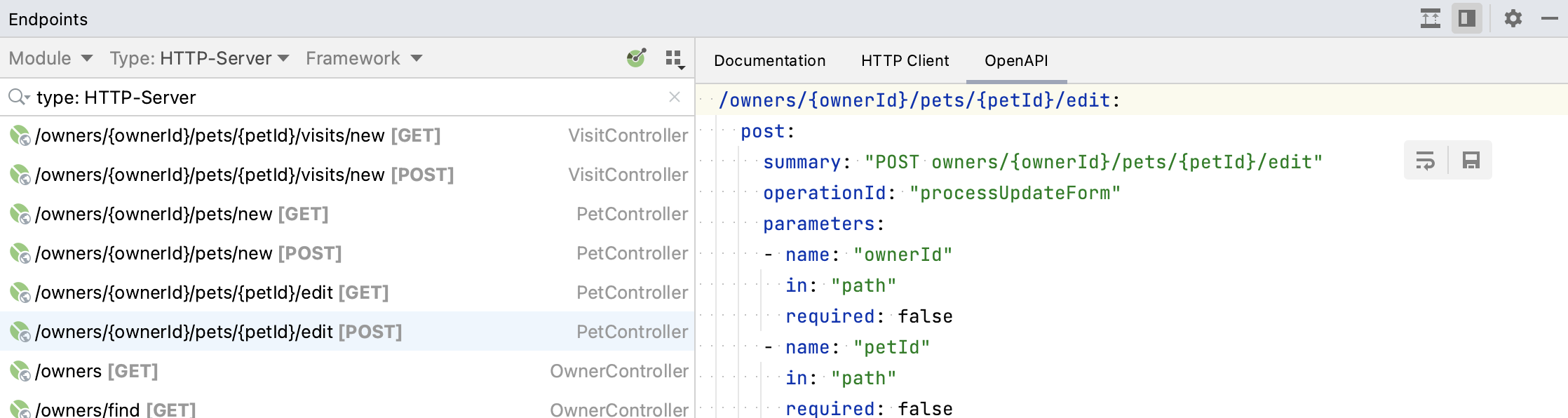Click the soft-wrap icon in the editor
Viewport: 1568px width, 418px height.
click(1426, 161)
